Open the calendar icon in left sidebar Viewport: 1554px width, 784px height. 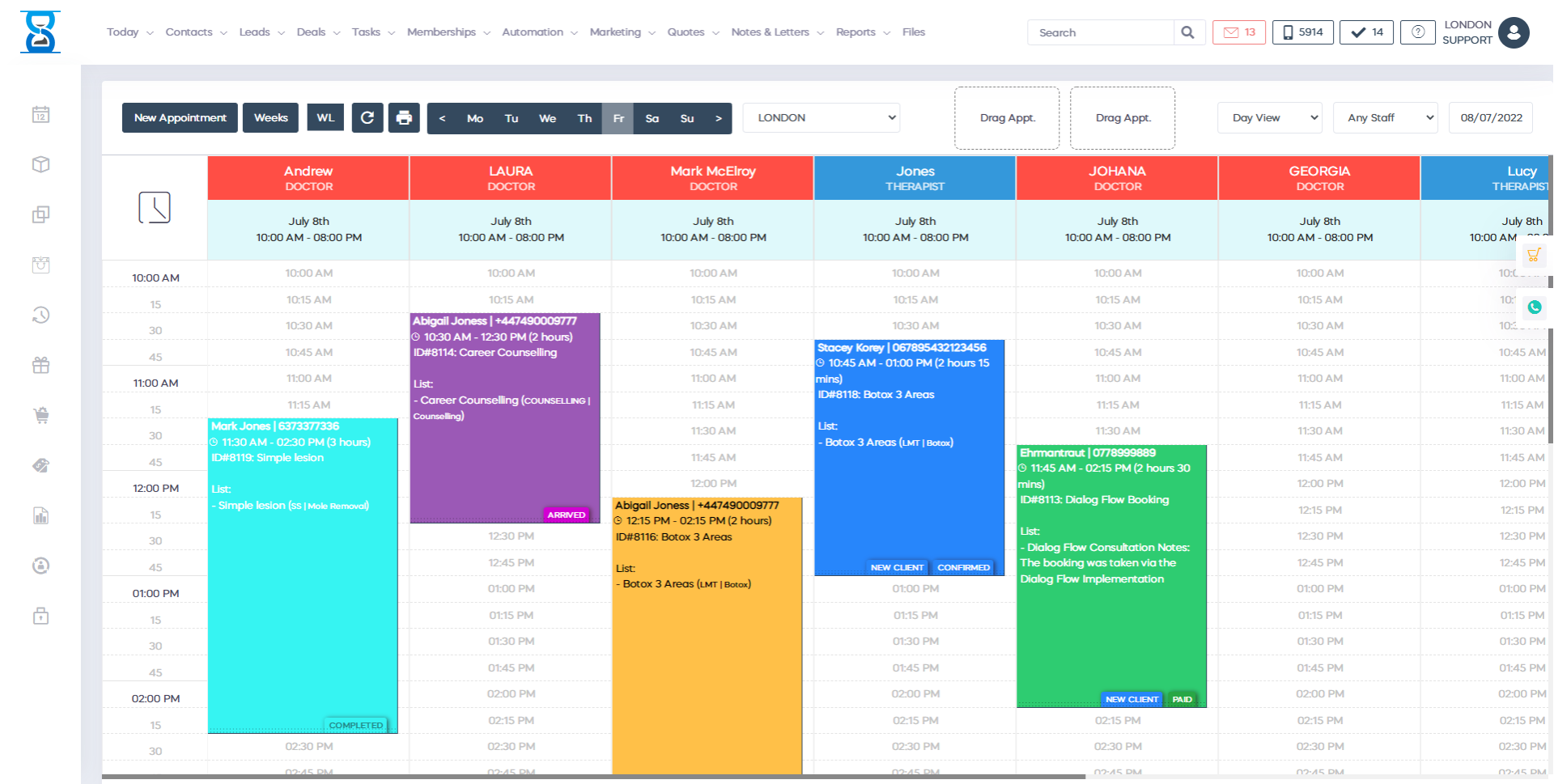tap(41, 115)
